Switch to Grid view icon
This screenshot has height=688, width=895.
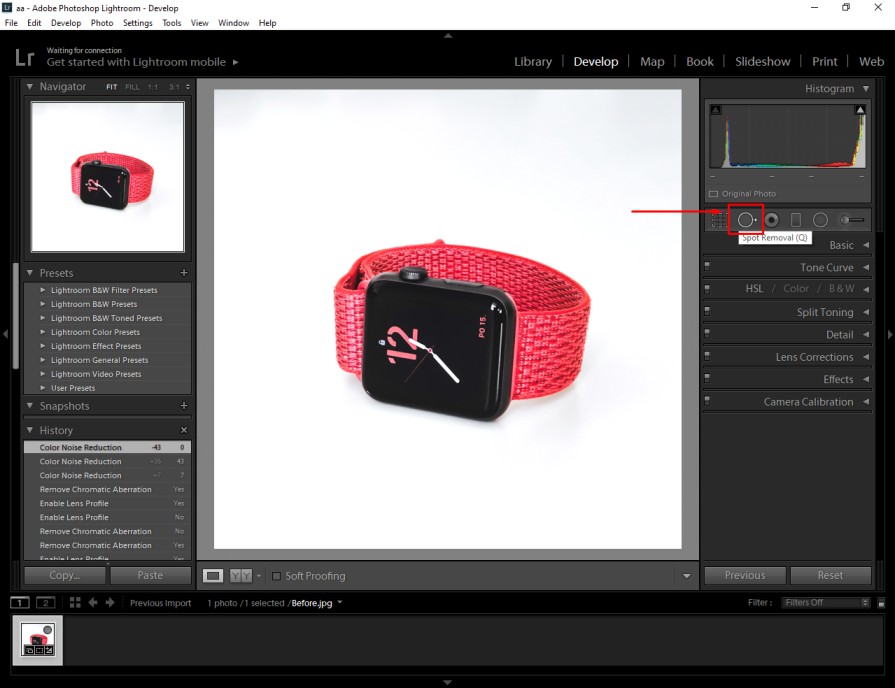(75, 602)
